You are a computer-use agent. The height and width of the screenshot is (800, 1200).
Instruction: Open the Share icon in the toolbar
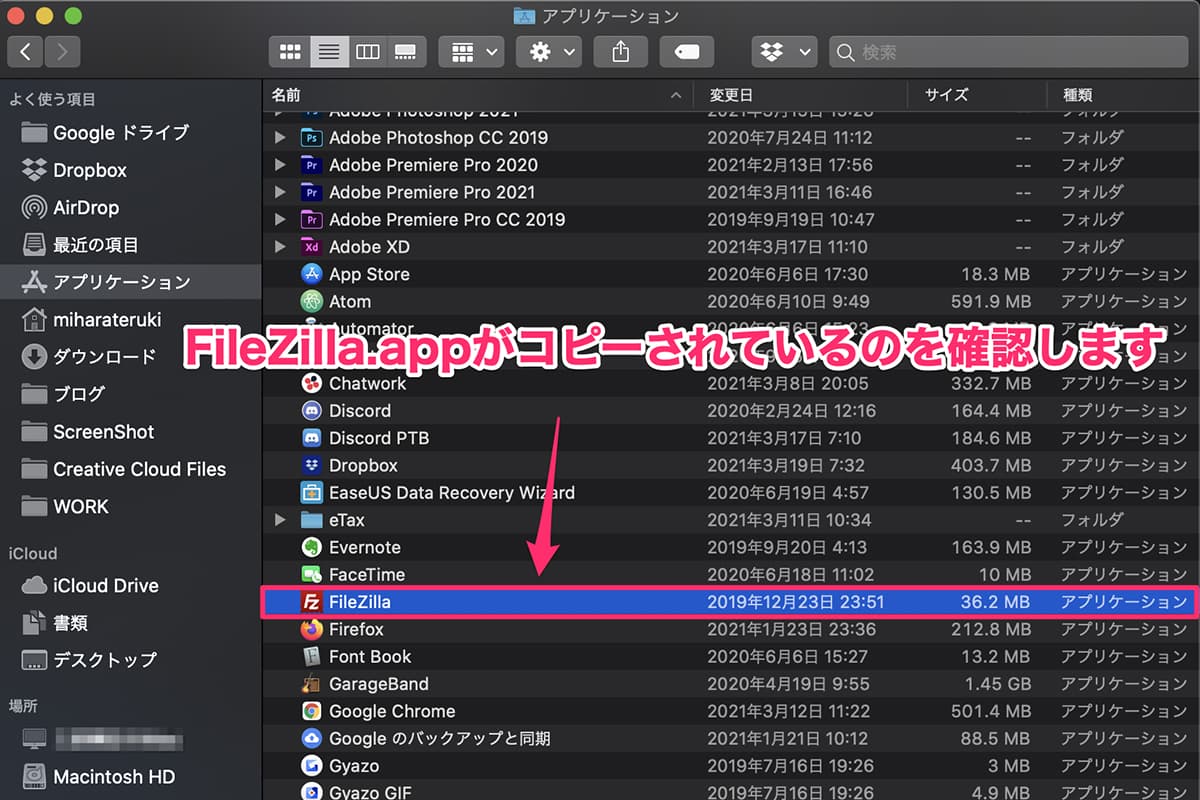pyautogui.click(x=620, y=52)
